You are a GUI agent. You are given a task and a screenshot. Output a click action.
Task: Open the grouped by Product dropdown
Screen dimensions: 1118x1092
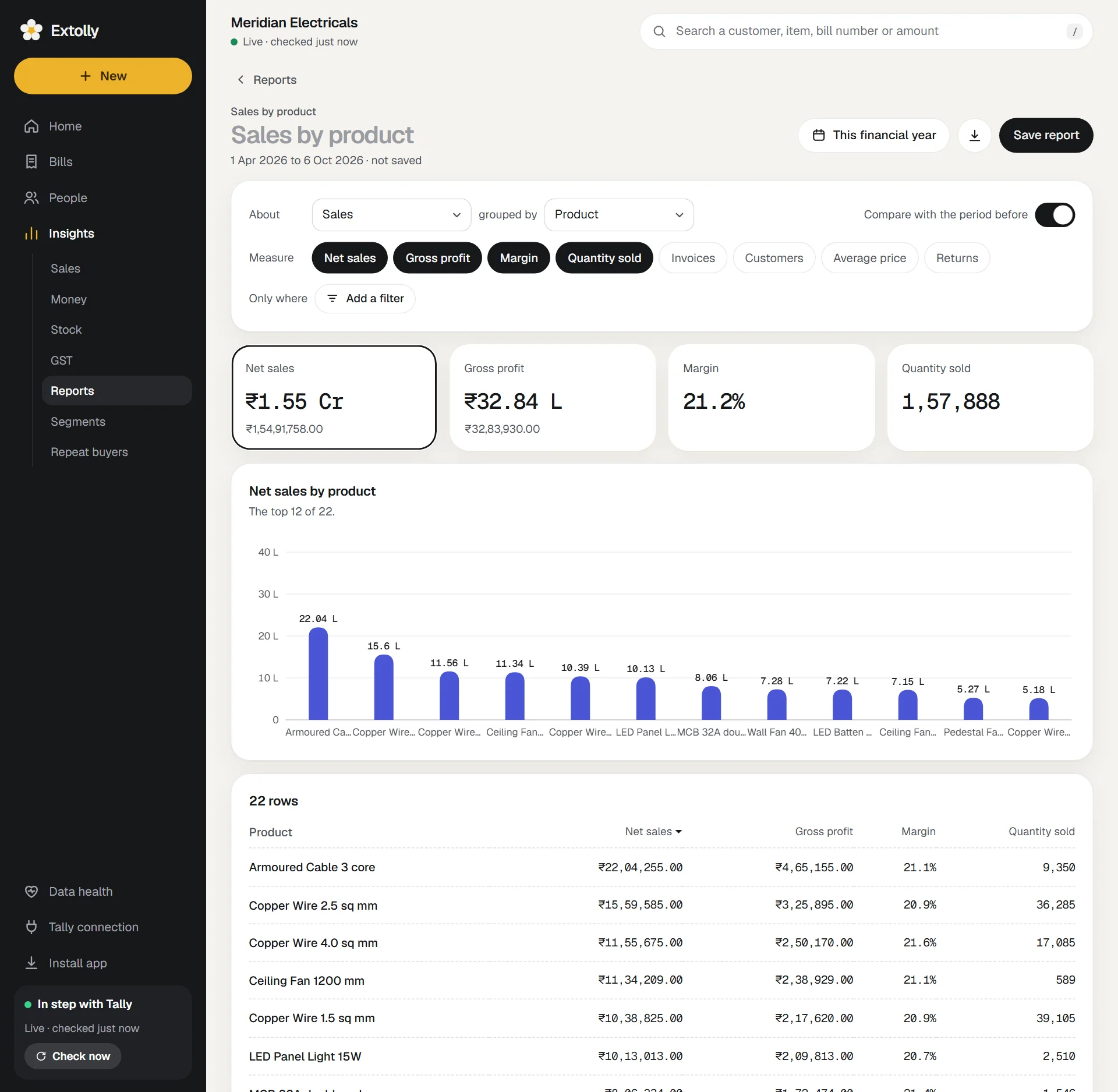coord(618,215)
